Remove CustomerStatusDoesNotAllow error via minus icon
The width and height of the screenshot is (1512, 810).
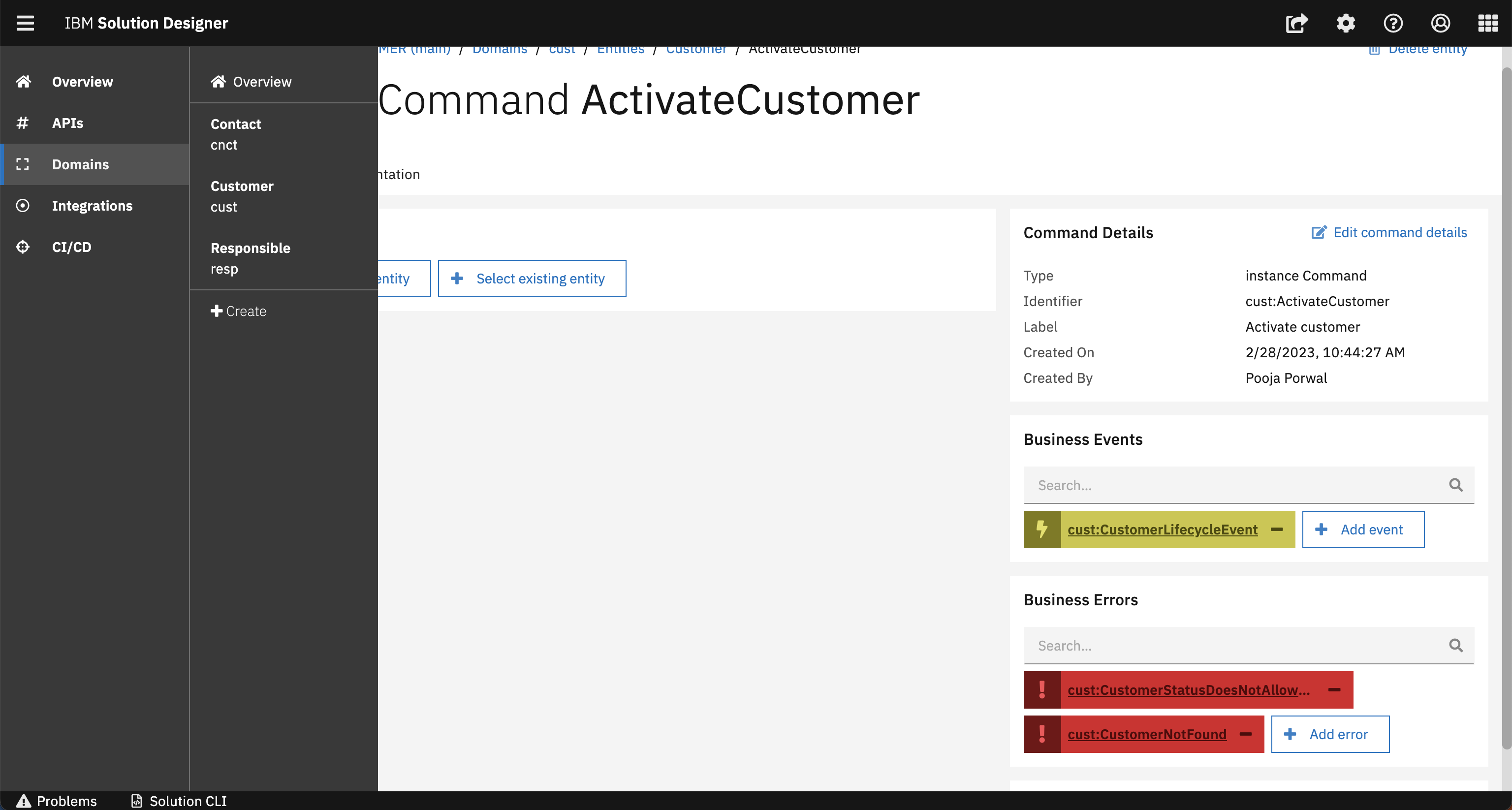tap(1334, 689)
